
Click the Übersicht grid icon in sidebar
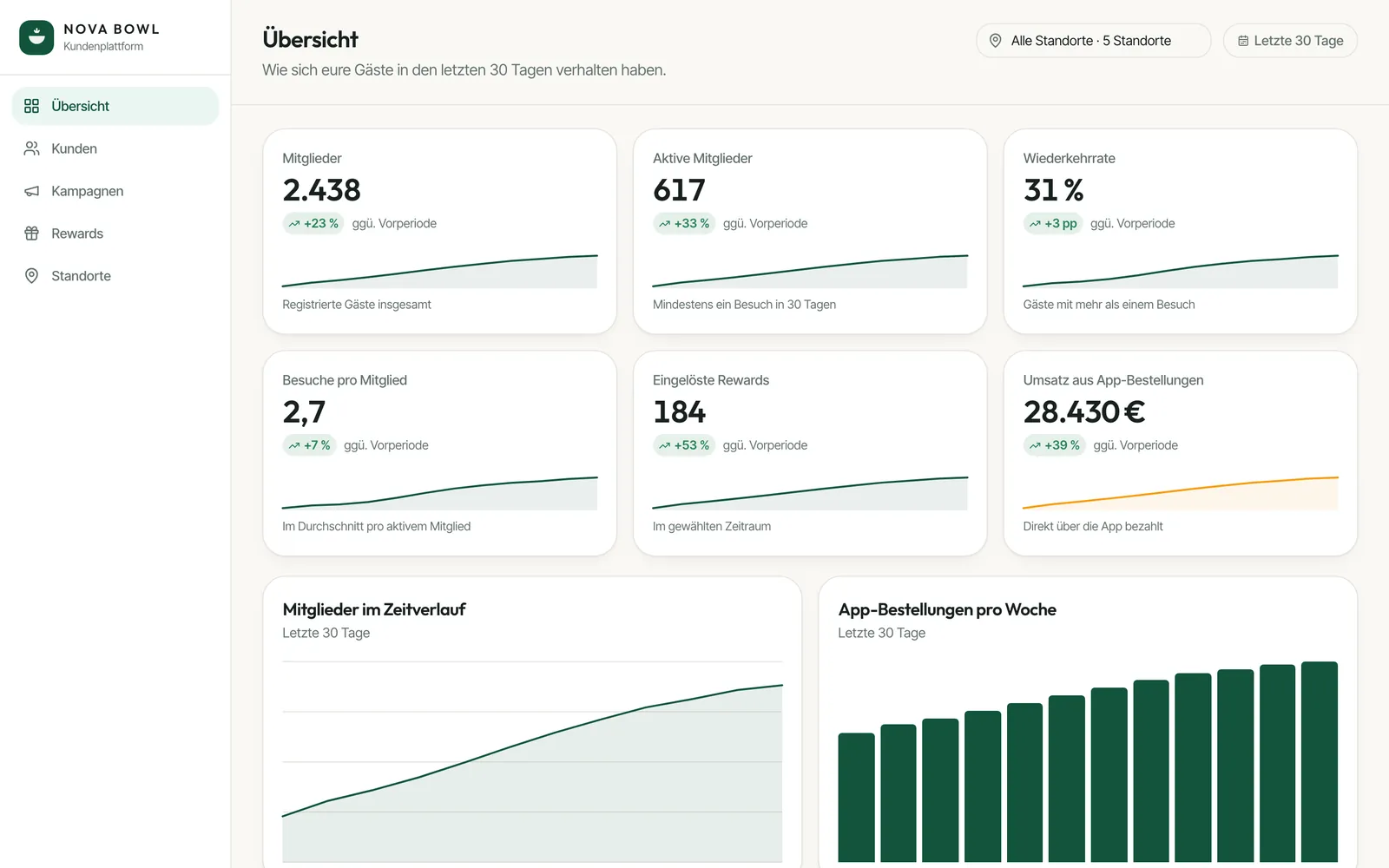pyautogui.click(x=32, y=106)
